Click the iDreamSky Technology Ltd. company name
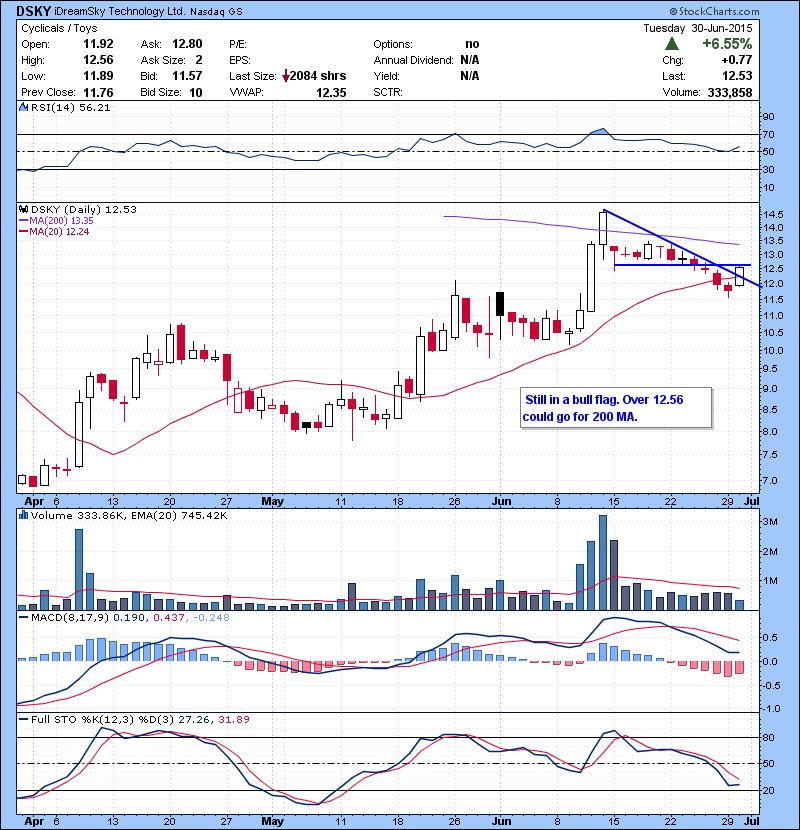 click(x=120, y=11)
